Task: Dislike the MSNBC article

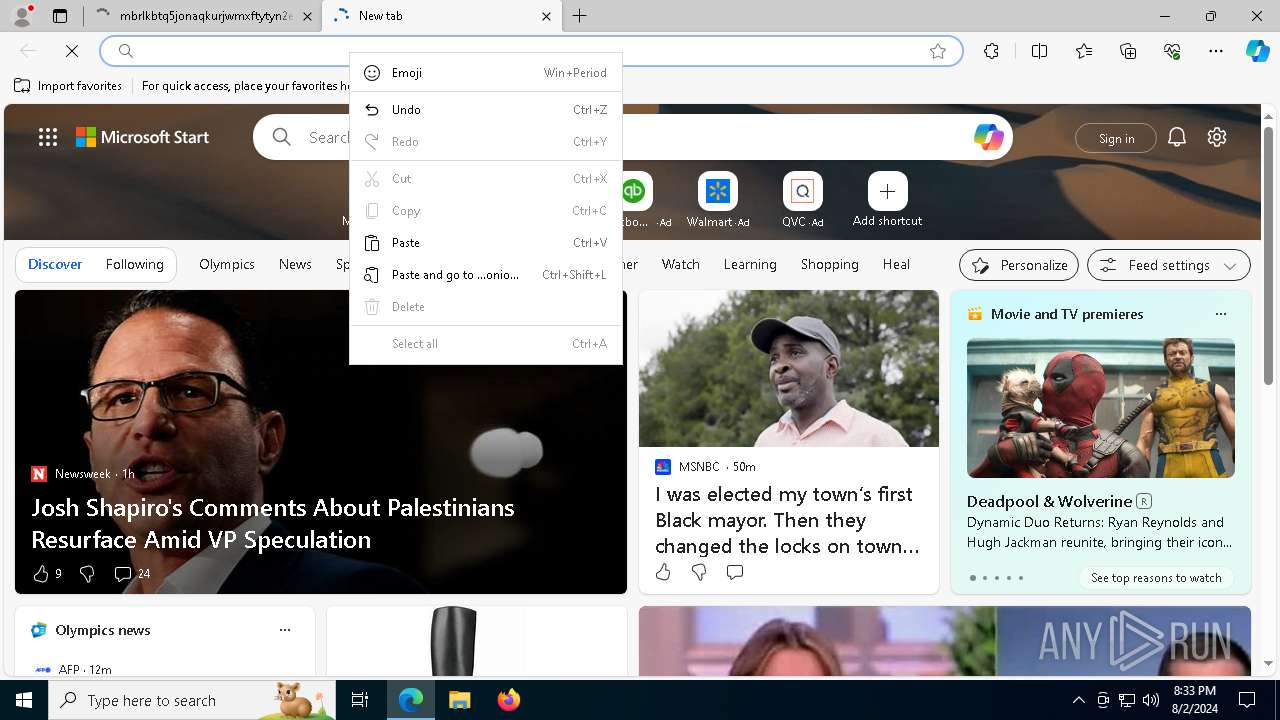Action: pyautogui.click(x=699, y=572)
